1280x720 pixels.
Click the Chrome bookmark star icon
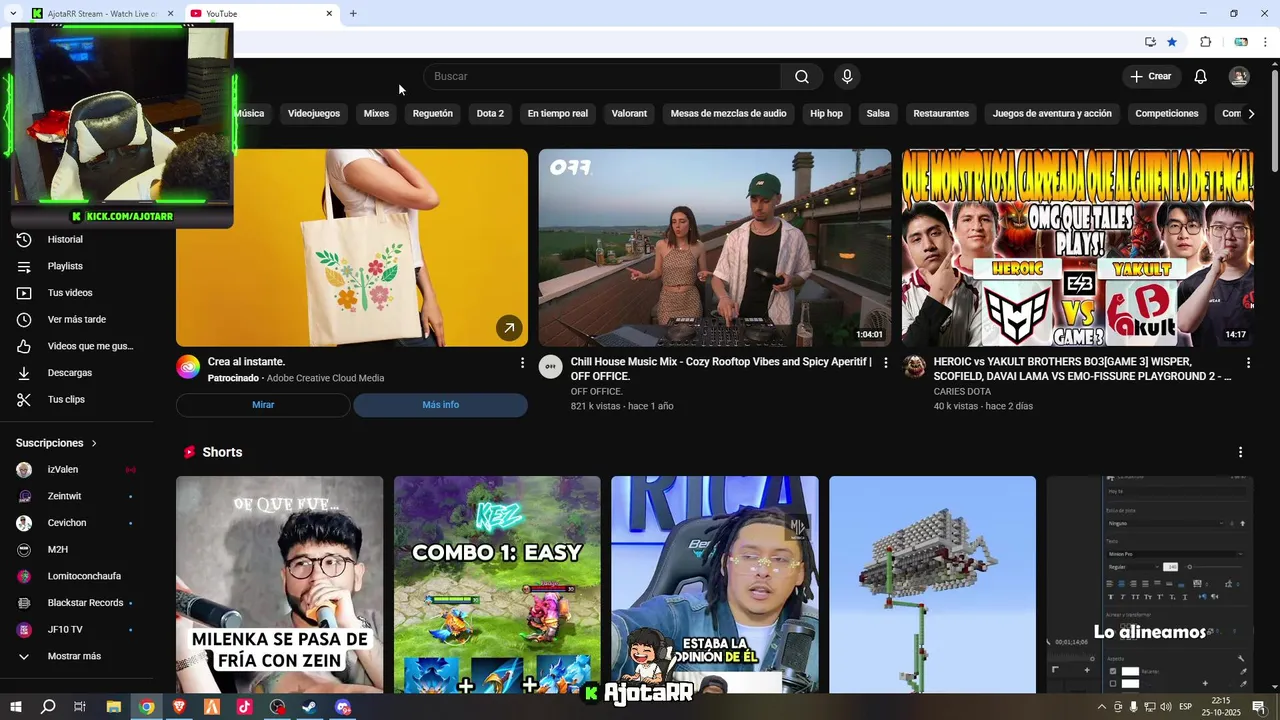pos(1172,42)
